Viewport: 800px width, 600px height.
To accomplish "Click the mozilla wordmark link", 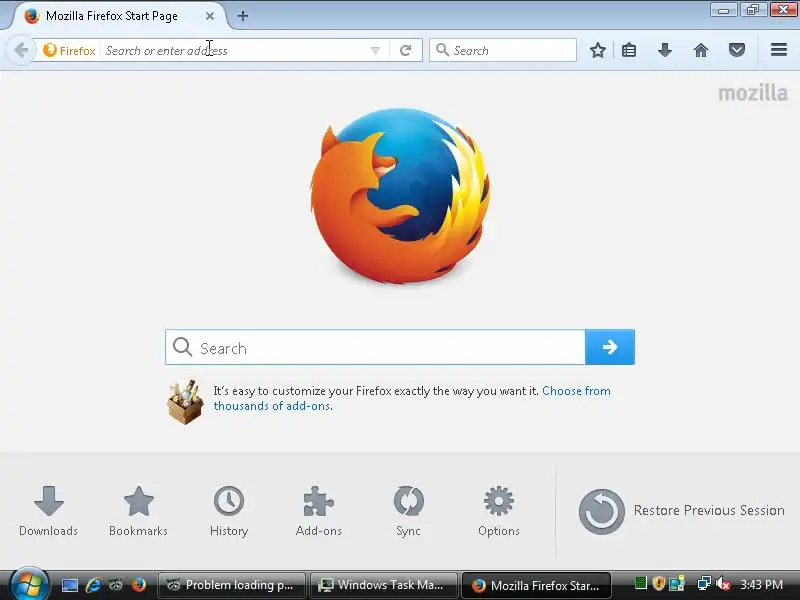I will 753,93.
